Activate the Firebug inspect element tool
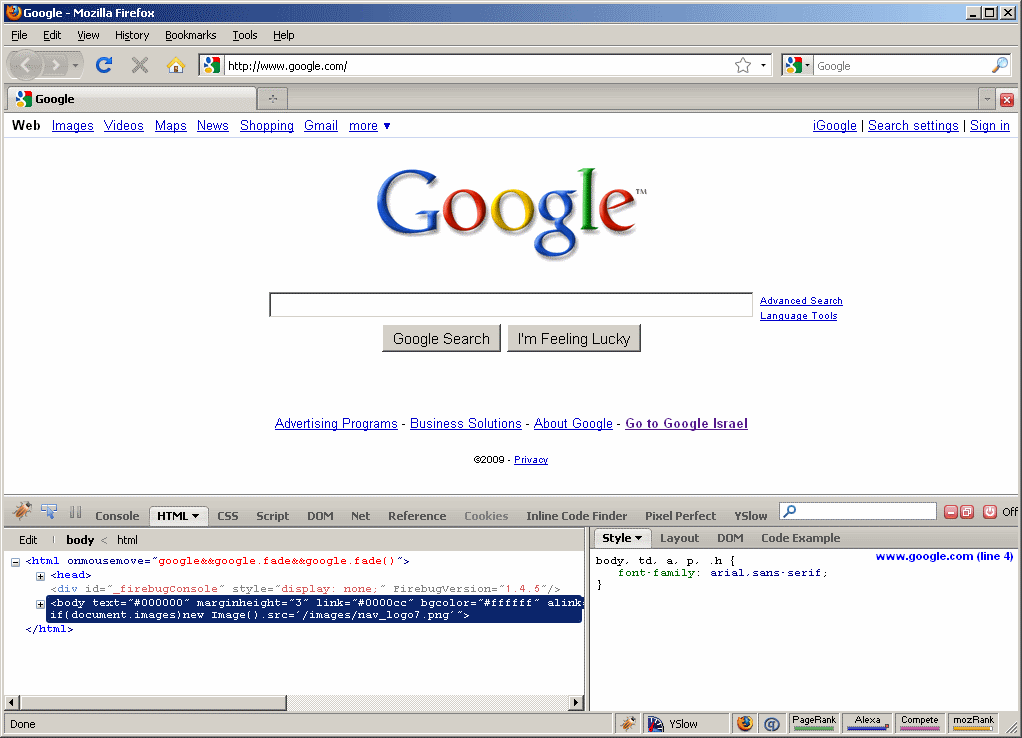The height and width of the screenshot is (738, 1022). [x=49, y=512]
